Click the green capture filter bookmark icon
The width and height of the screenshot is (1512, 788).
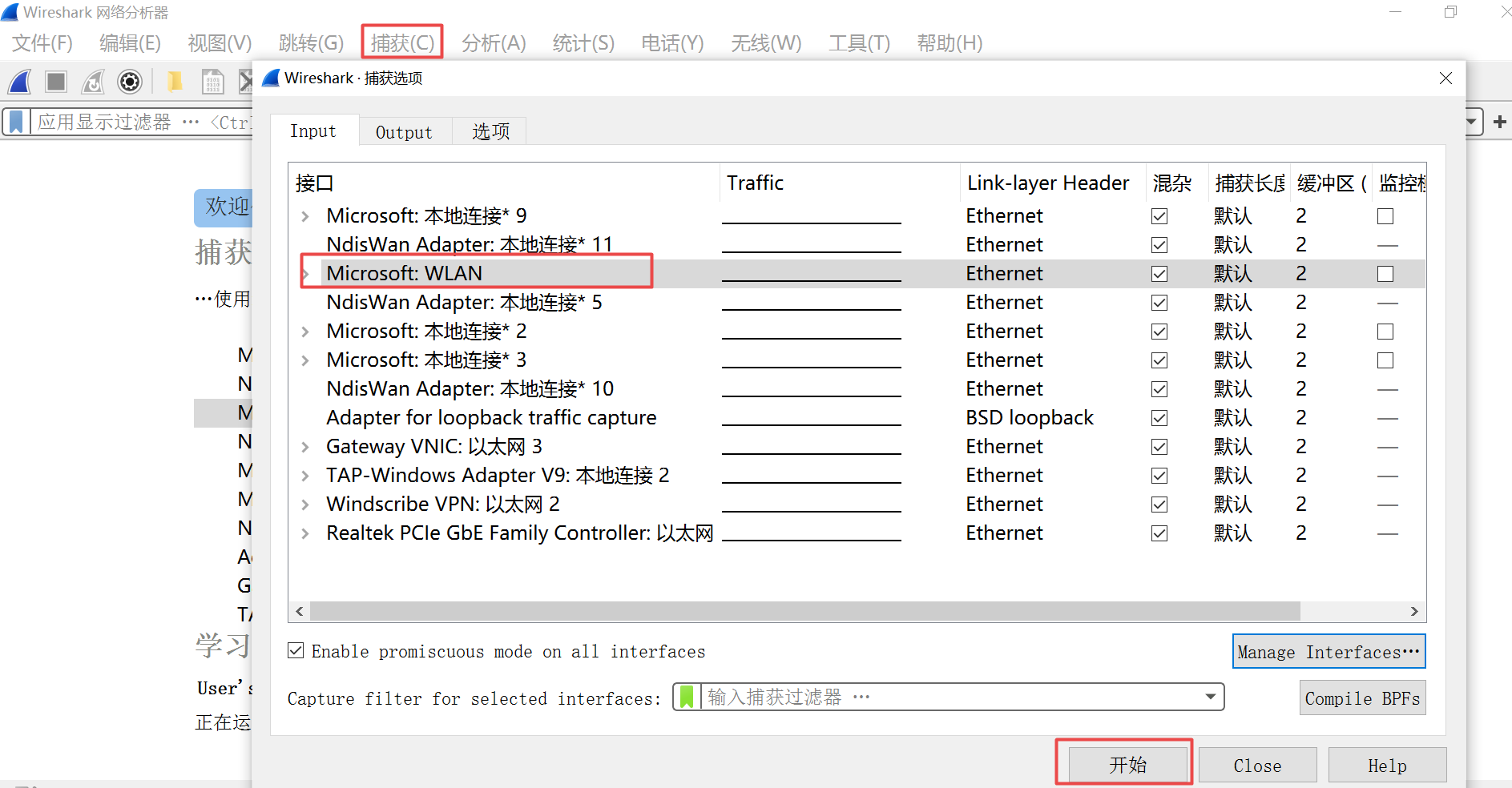[687, 697]
